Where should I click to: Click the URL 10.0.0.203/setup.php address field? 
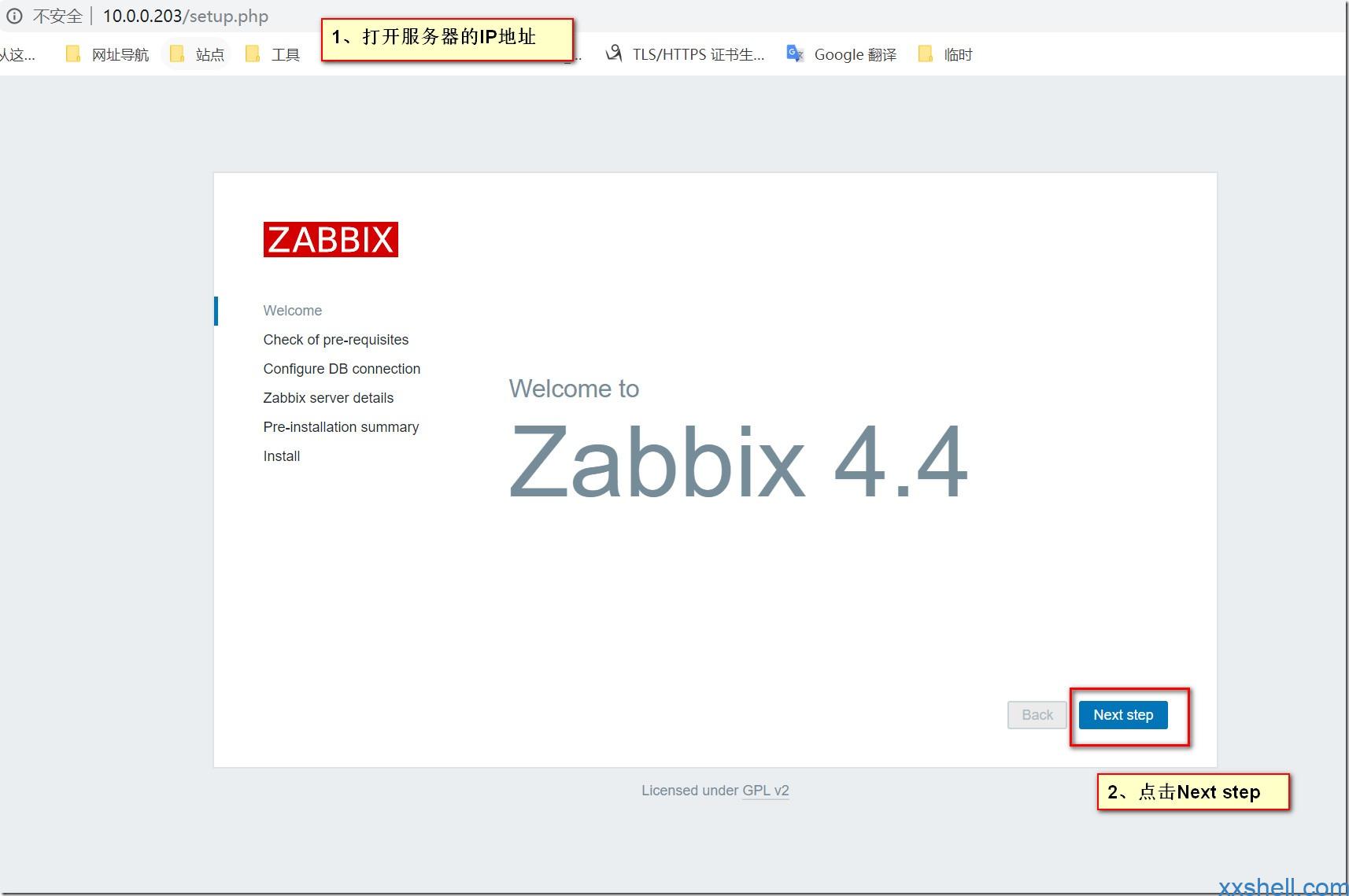point(186,16)
